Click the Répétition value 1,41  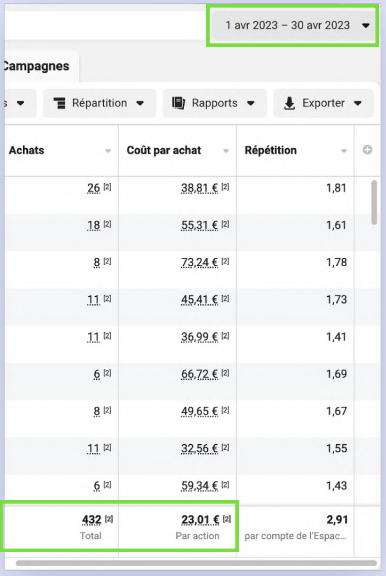[336, 337]
